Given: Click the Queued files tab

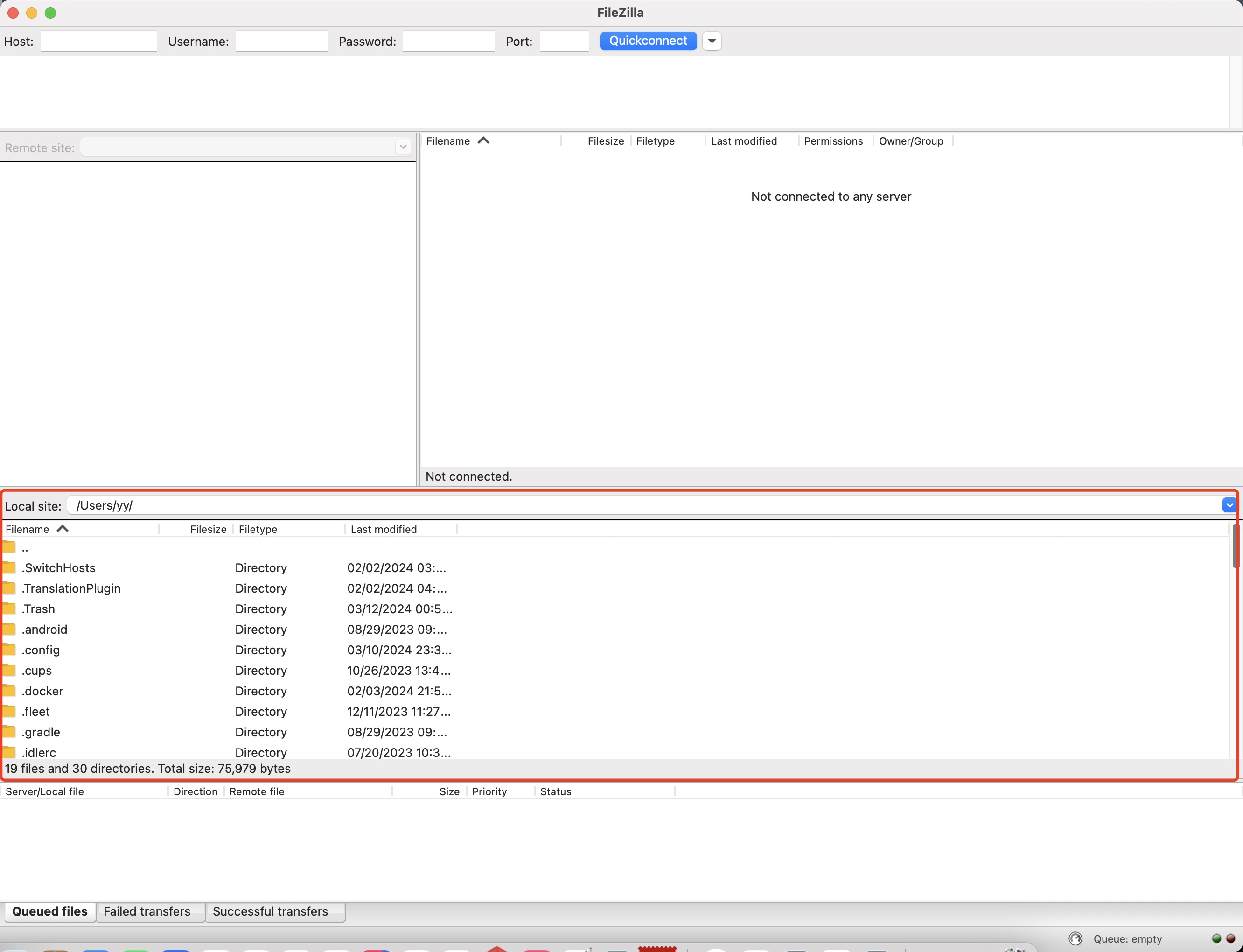Looking at the screenshot, I should click(49, 911).
